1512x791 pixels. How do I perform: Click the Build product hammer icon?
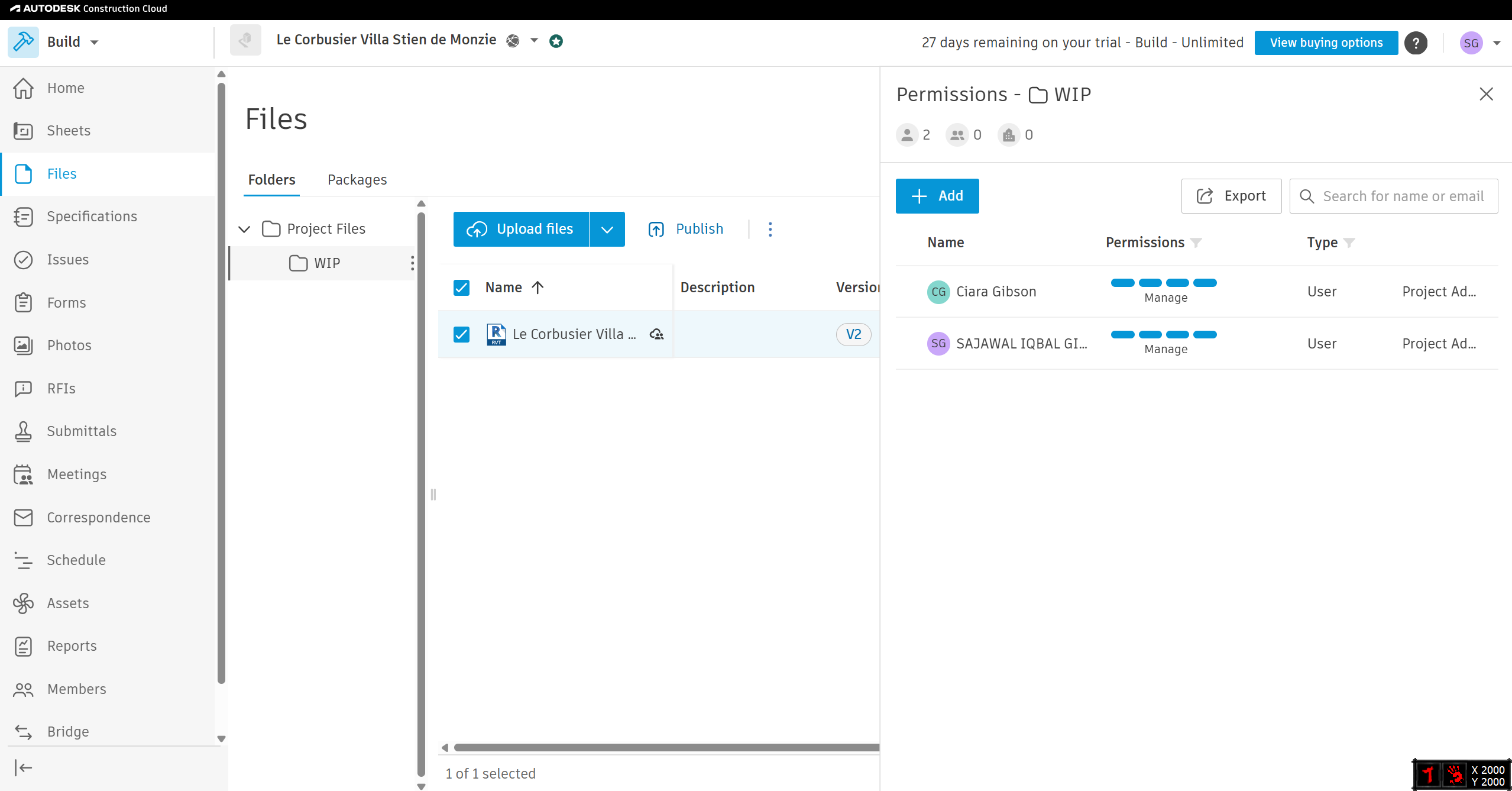pyautogui.click(x=24, y=42)
